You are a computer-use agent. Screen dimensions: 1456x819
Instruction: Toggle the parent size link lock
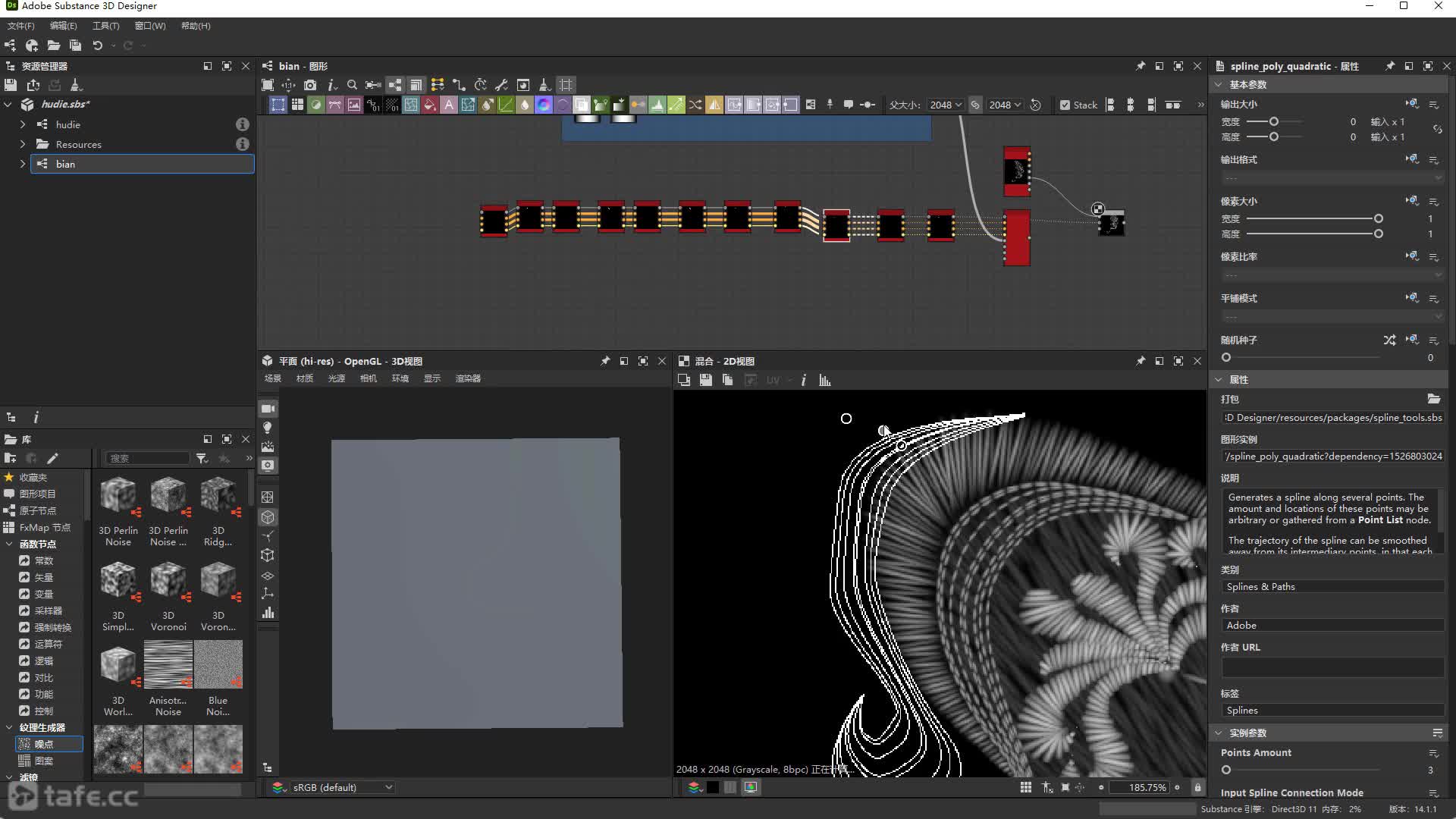pyautogui.click(x=975, y=105)
